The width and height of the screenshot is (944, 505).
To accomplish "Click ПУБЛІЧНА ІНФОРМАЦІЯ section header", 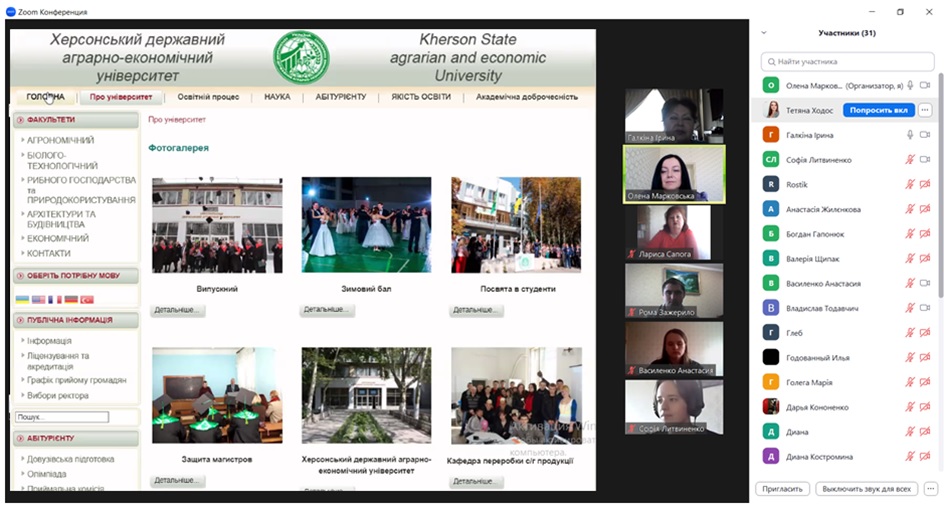I will click(76, 320).
